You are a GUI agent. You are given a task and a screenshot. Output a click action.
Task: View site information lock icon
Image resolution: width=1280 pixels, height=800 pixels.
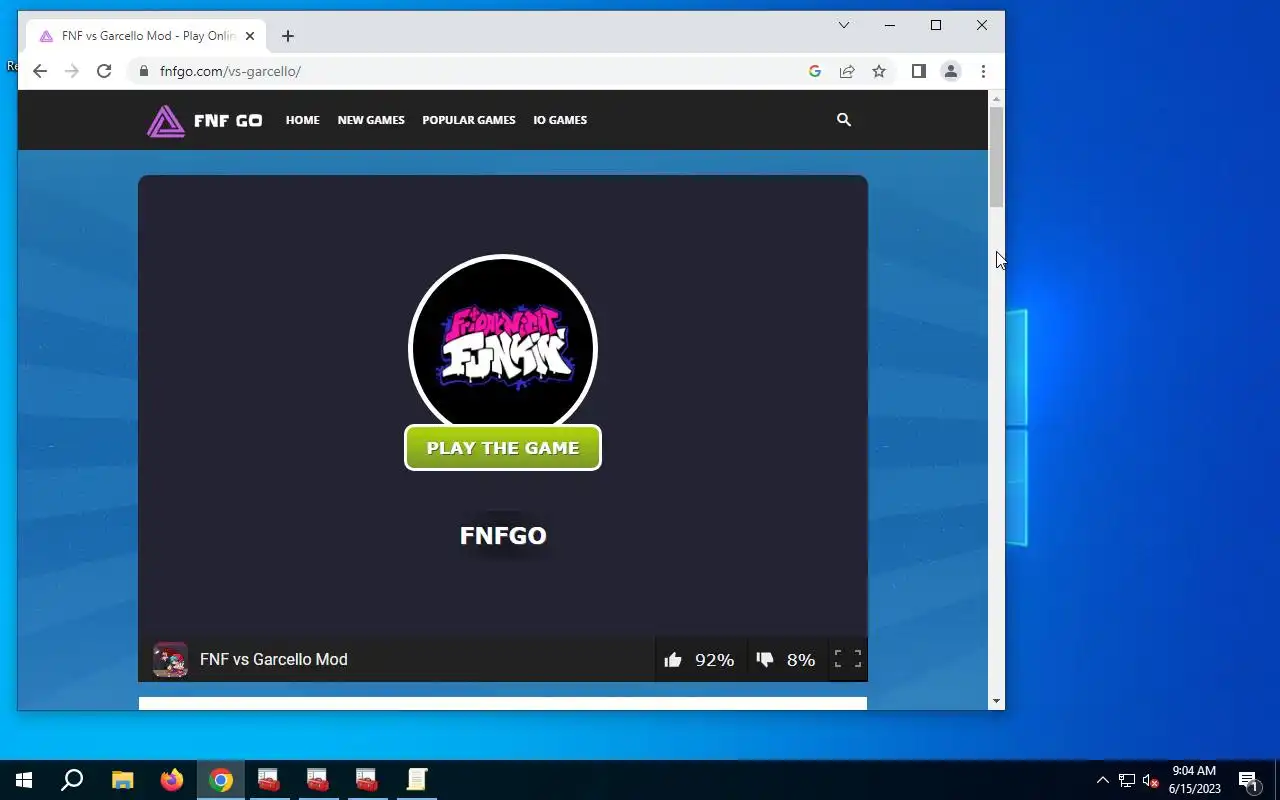[x=144, y=71]
